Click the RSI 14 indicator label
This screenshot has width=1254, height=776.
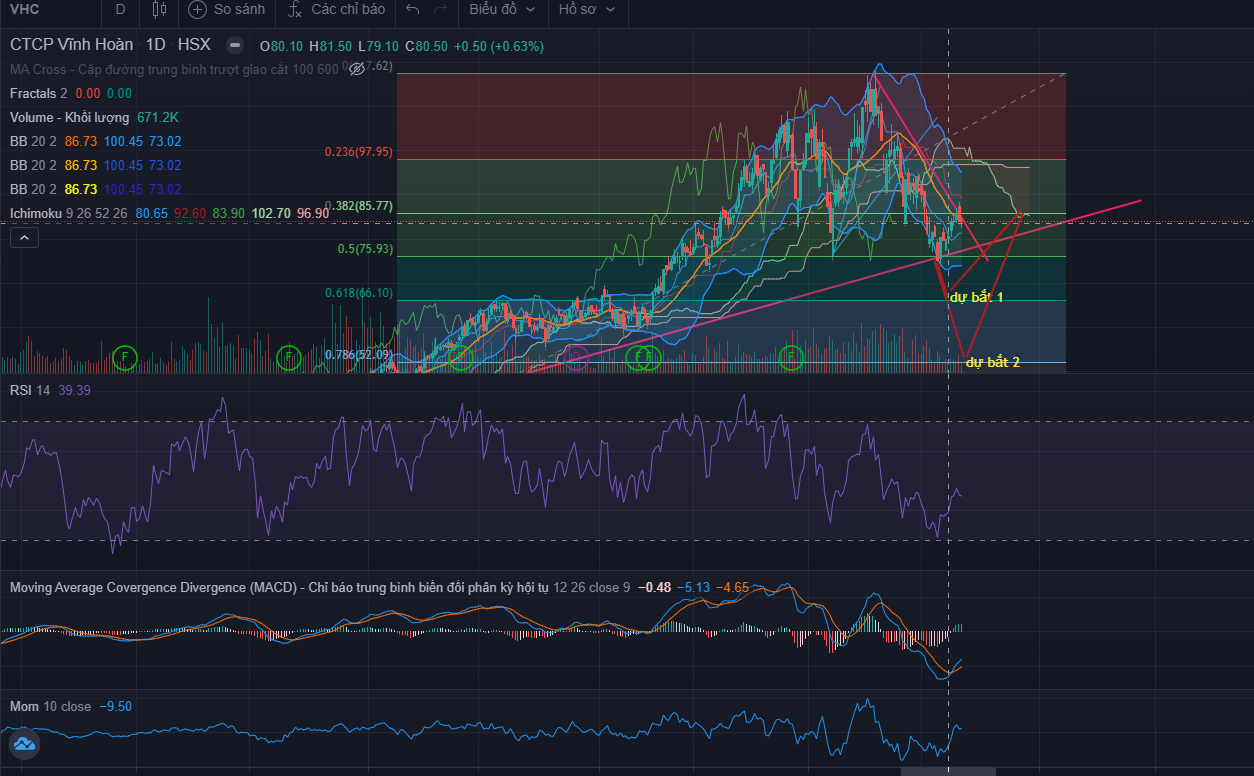pyautogui.click(x=29, y=390)
